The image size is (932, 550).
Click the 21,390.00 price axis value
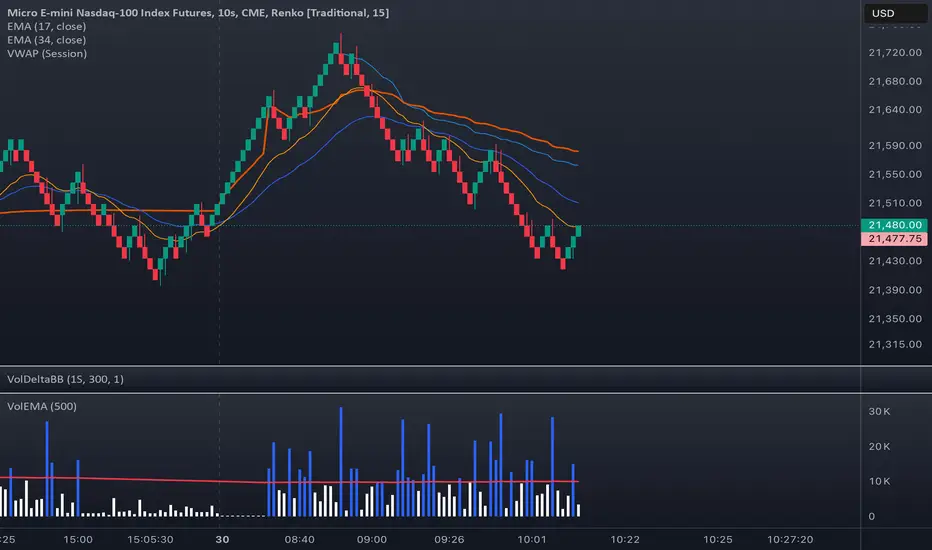point(895,290)
